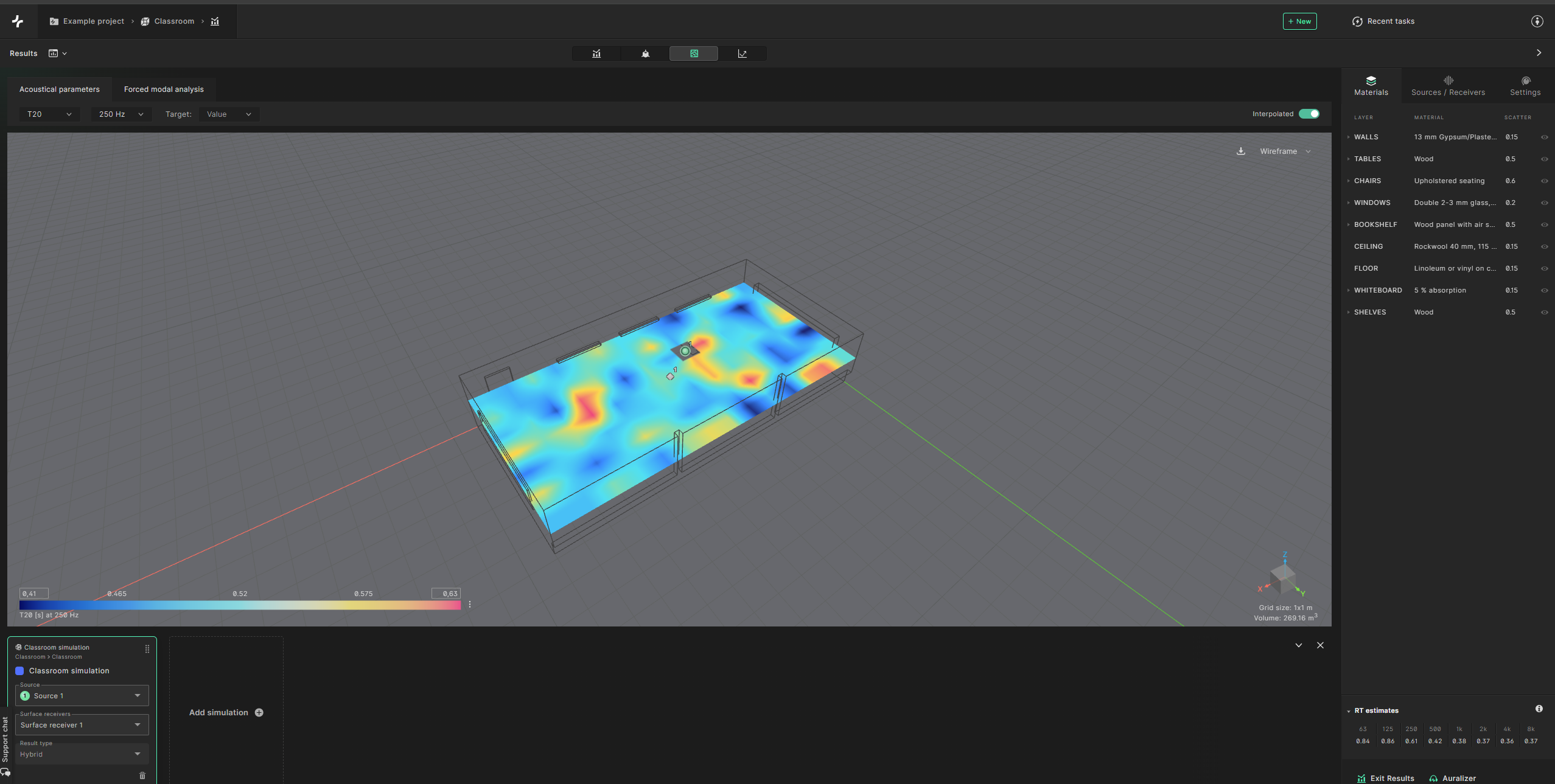Click the acoustical parameters results icon
Screen dimensions: 1555x784
tap(596, 52)
